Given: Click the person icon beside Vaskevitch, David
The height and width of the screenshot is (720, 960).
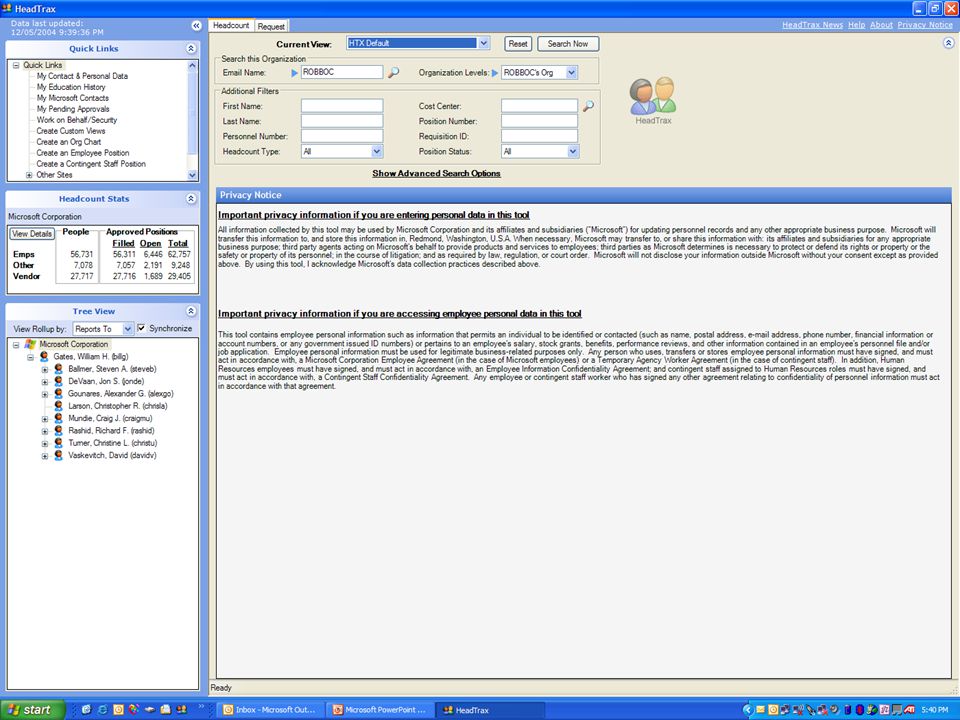Looking at the screenshot, I should coord(59,455).
